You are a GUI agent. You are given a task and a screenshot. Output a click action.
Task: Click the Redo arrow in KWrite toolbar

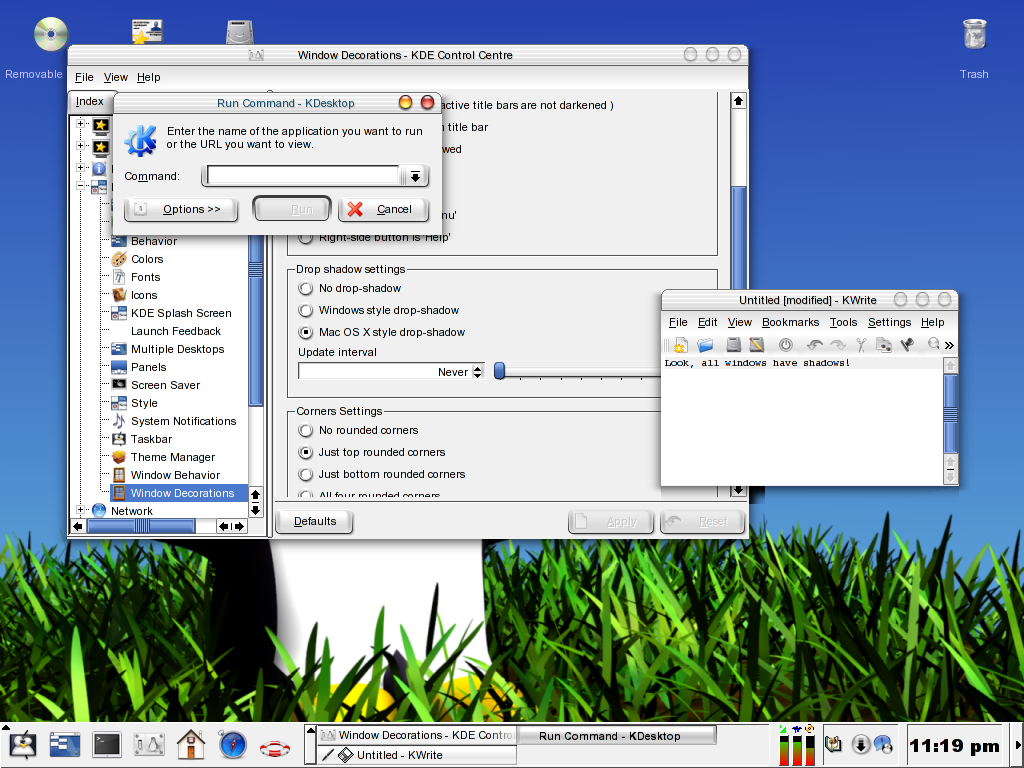point(838,345)
